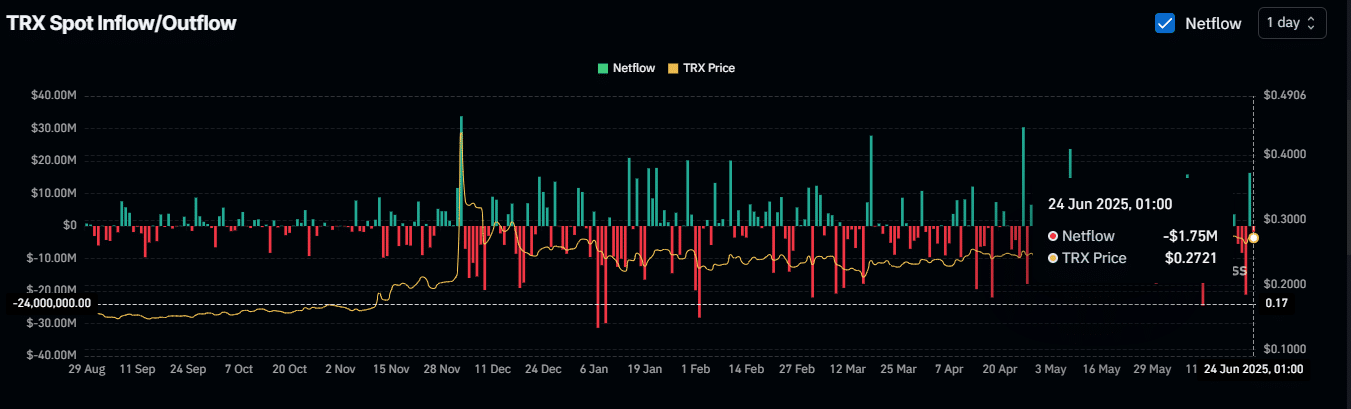Click the $0.2000 price axis label
The height and width of the screenshot is (409, 1351).
[1285, 284]
